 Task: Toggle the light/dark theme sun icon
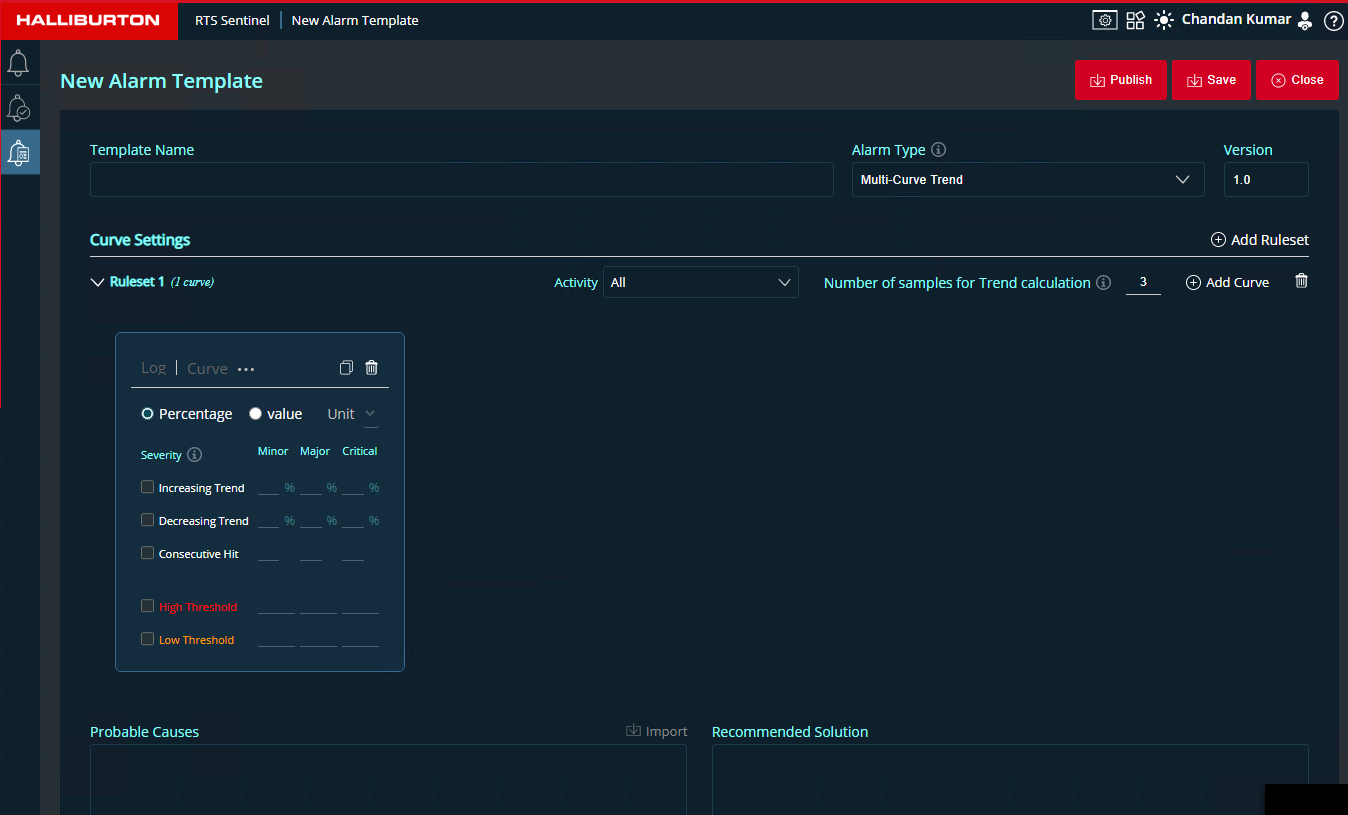pyautogui.click(x=1164, y=20)
